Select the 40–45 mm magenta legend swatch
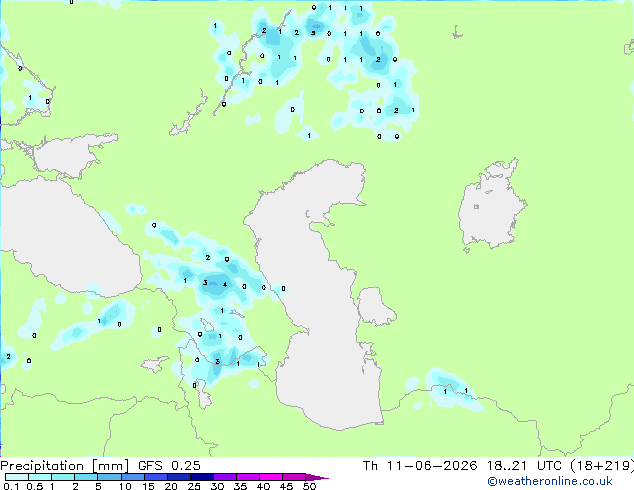The width and height of the screenshot is (634, 490). (271, 477)
